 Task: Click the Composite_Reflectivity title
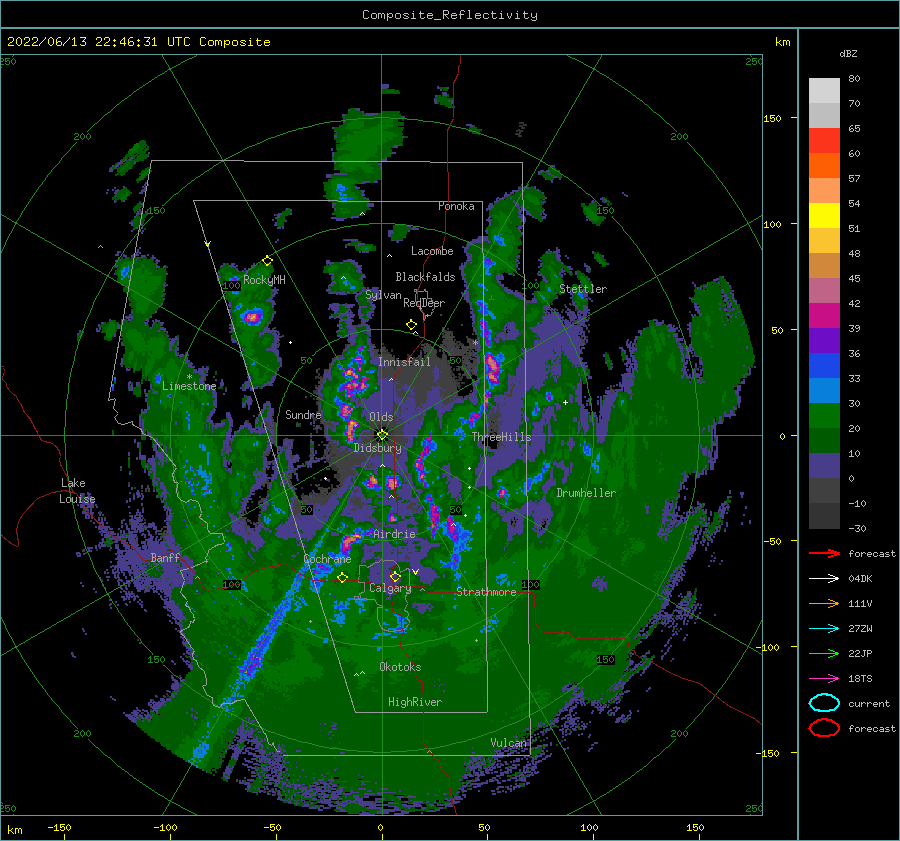point(450,15)
